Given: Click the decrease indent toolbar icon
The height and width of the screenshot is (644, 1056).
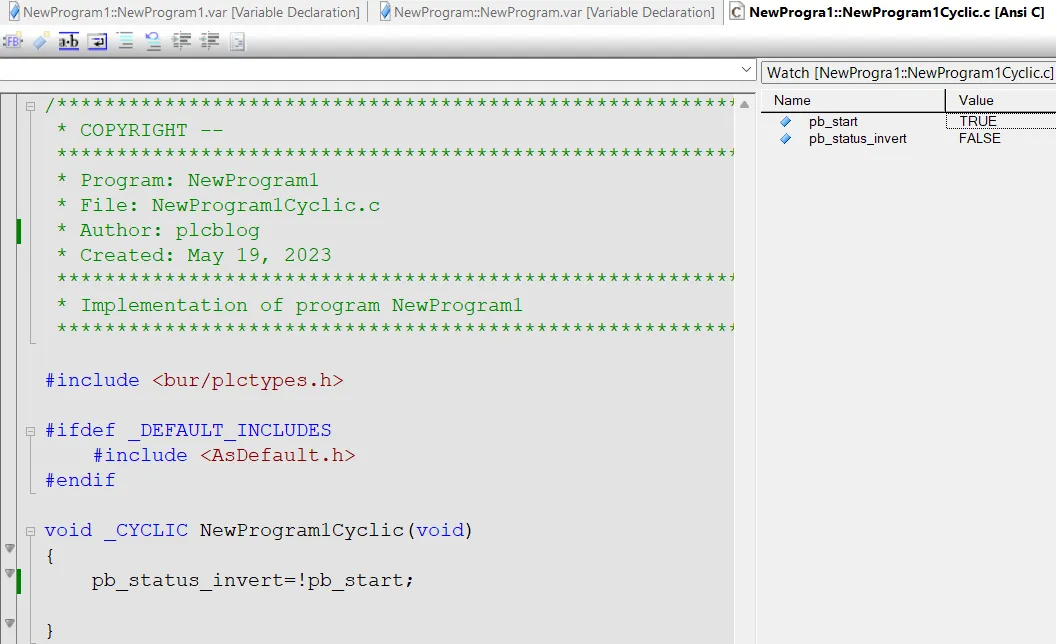Looking at the screenshot, I should pos(210,42).
